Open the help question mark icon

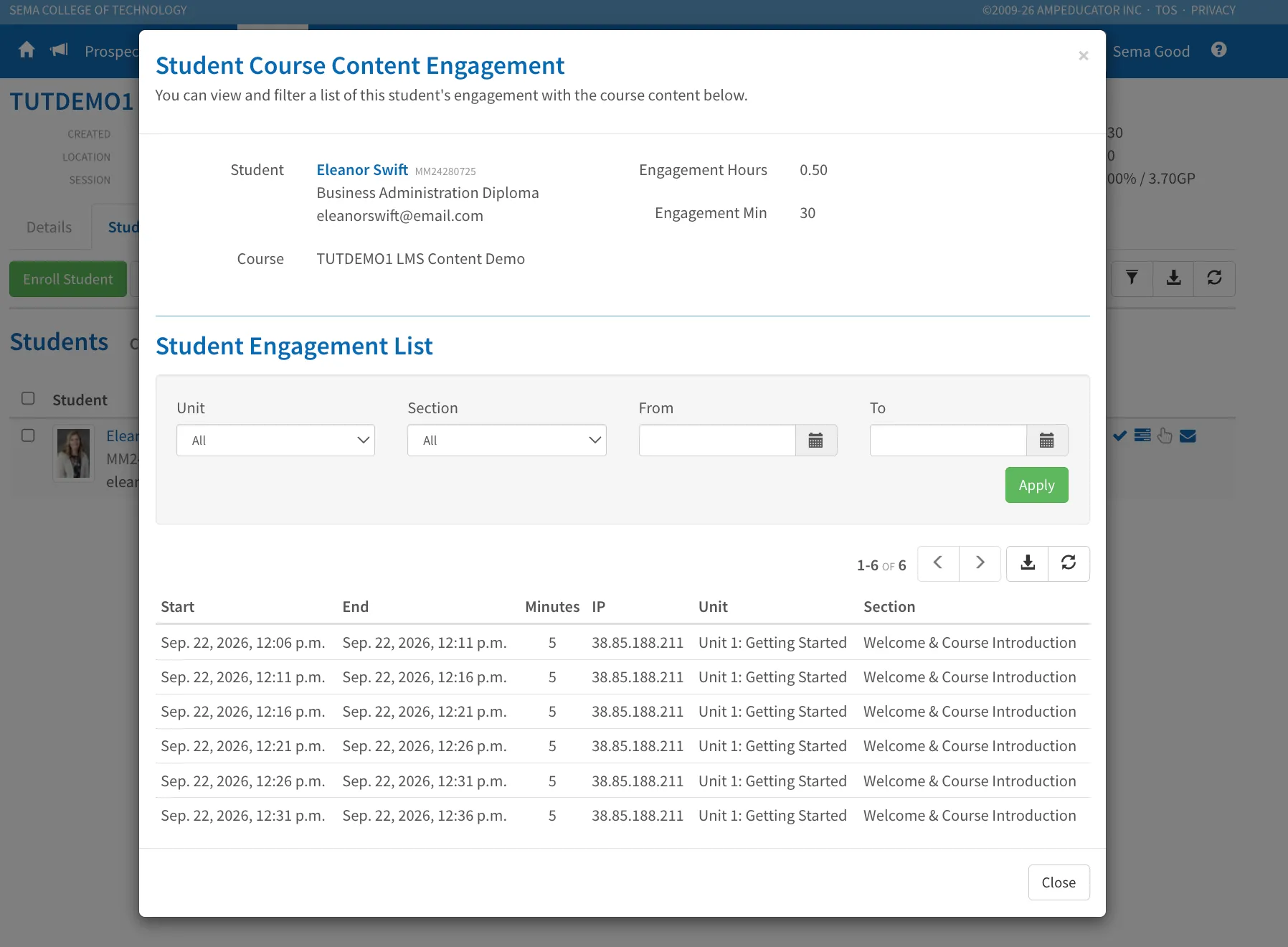(1218, 50)
